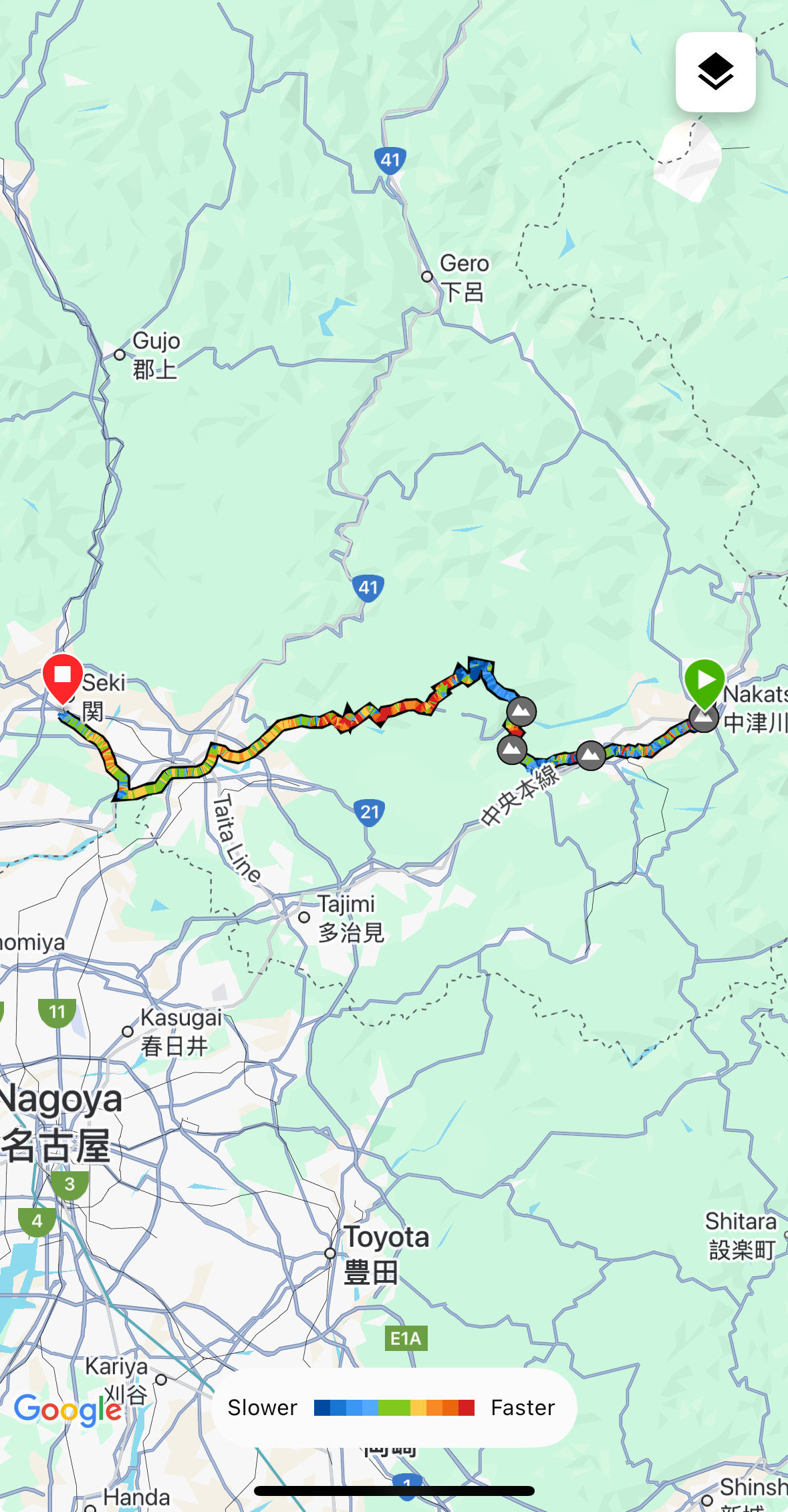This screenshot has height=1512, width=788.
Task: Click the darkest blue Slower legend swatch
Action: pos(322,1408)
